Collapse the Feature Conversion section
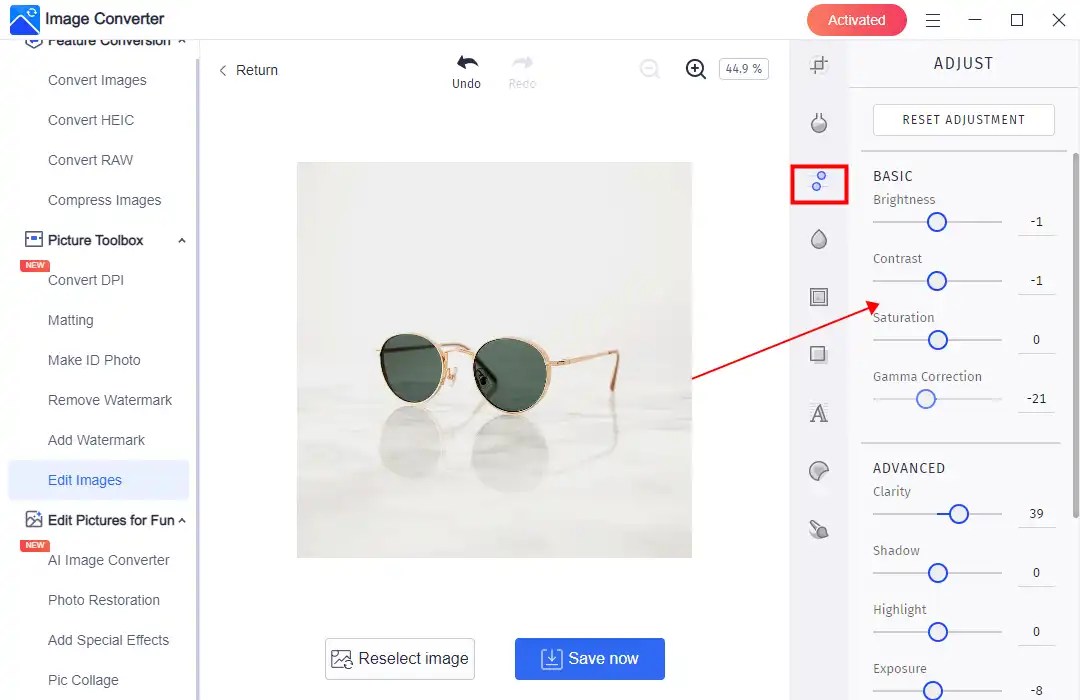The width and height of the screenshot is (1080, 700). click(x=181, y=40)
